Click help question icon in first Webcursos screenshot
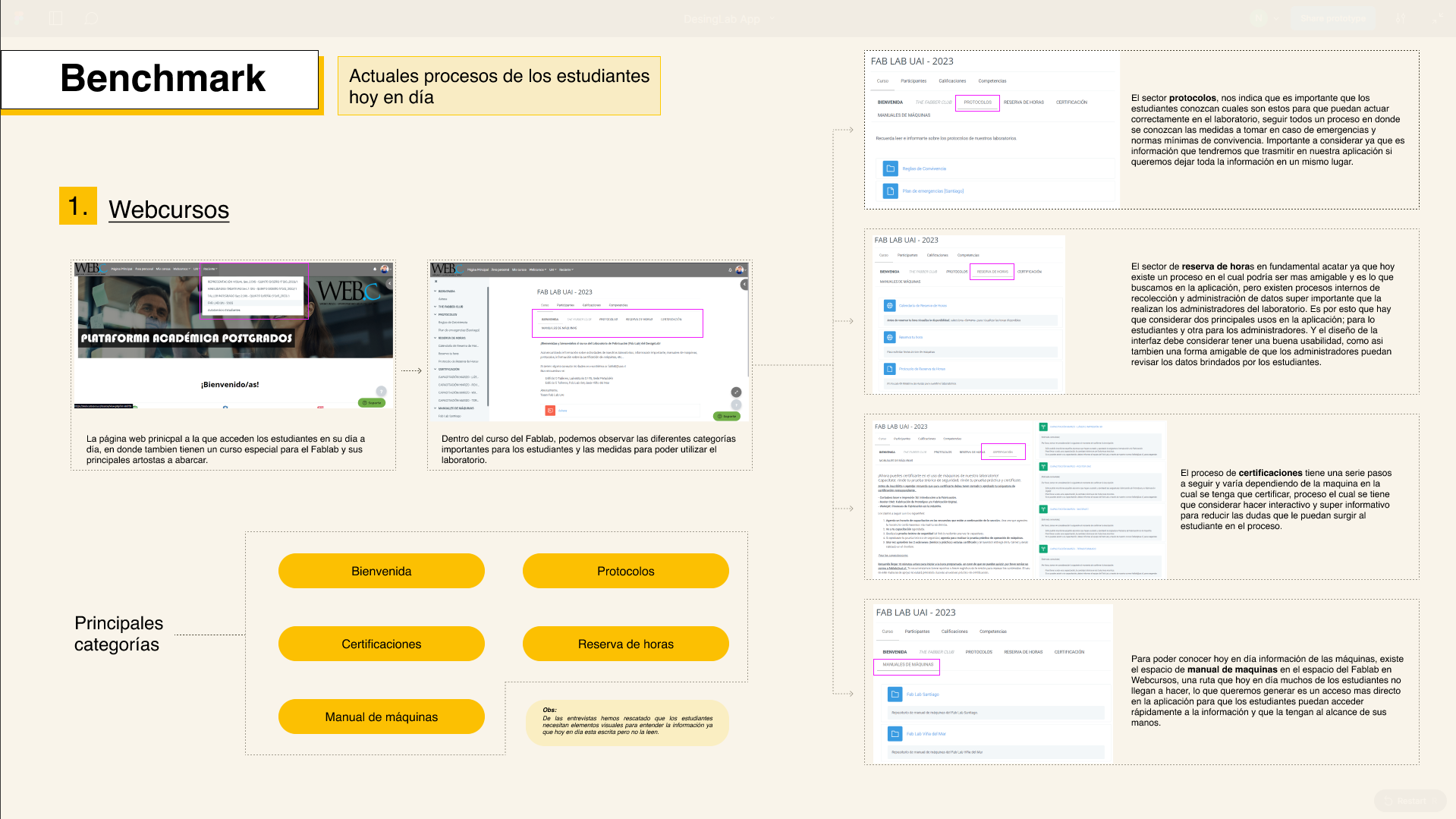This screenshot has height=819, width=1456. [x=381, y=391]
